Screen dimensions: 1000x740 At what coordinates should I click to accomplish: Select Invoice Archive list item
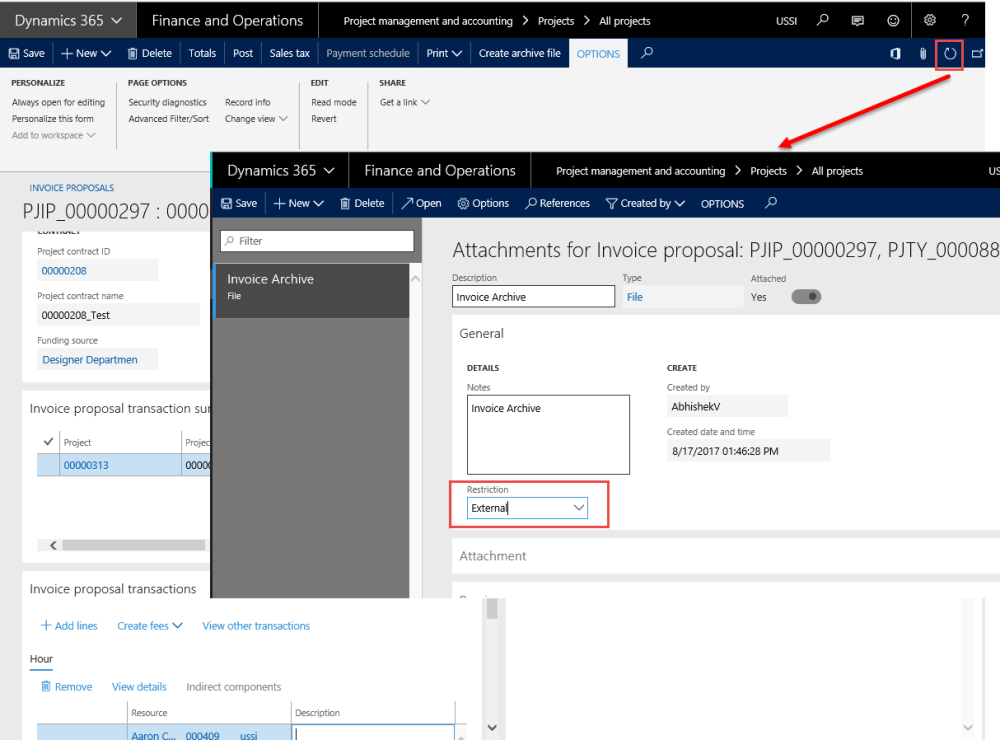[311, 290]
